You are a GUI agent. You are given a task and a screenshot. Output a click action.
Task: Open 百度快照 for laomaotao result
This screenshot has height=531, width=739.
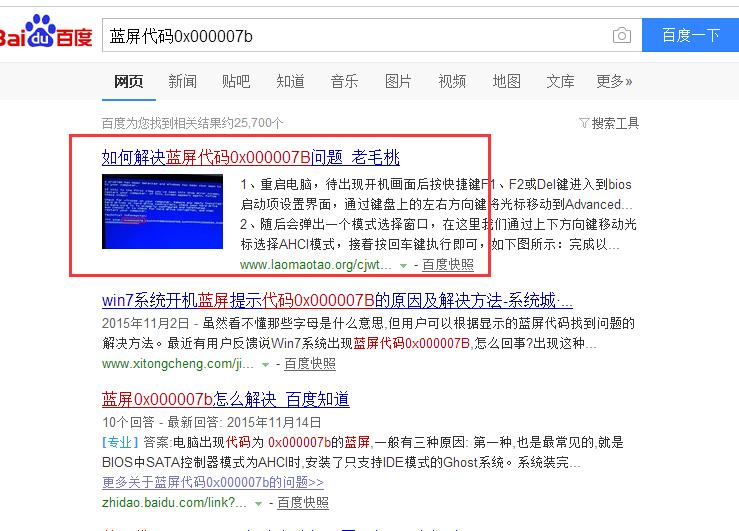click(x=448, y=265)
